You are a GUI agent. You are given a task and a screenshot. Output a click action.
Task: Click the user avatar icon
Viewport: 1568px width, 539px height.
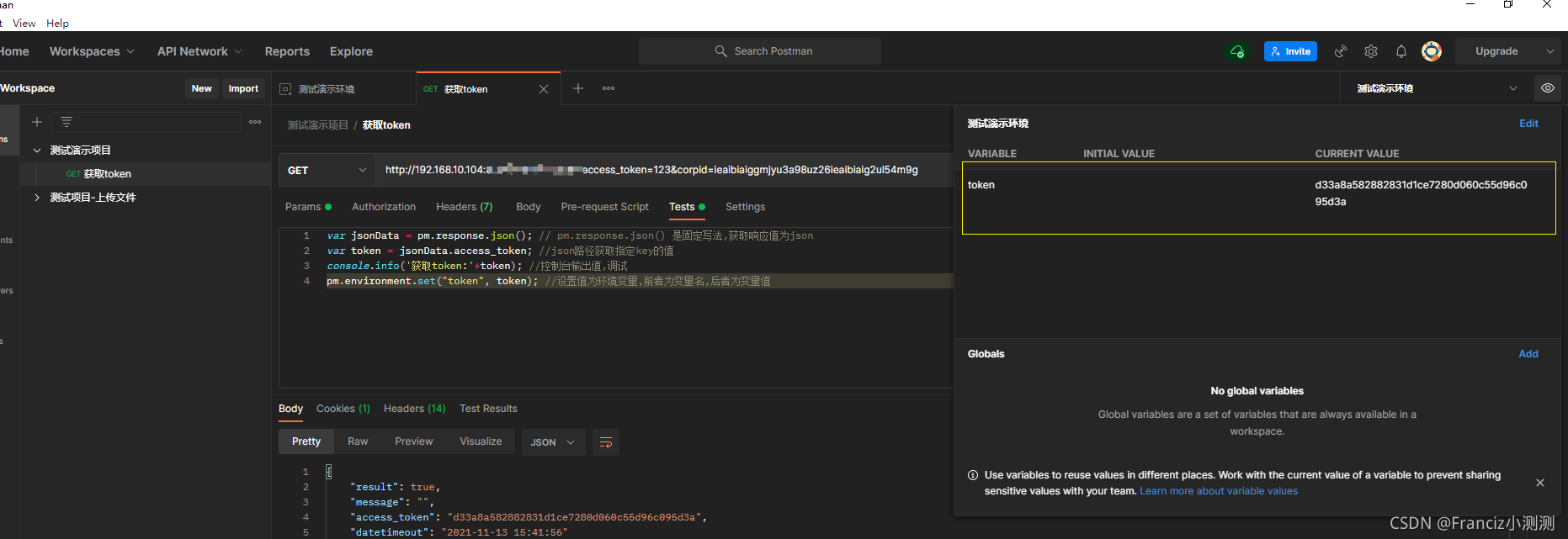(x=1432, y=51)
